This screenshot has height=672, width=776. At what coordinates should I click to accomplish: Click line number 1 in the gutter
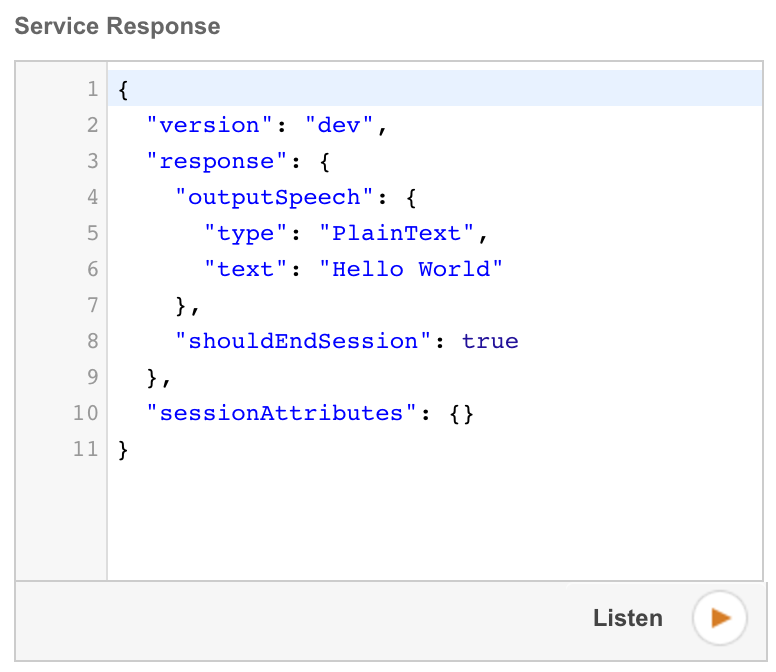92,89
